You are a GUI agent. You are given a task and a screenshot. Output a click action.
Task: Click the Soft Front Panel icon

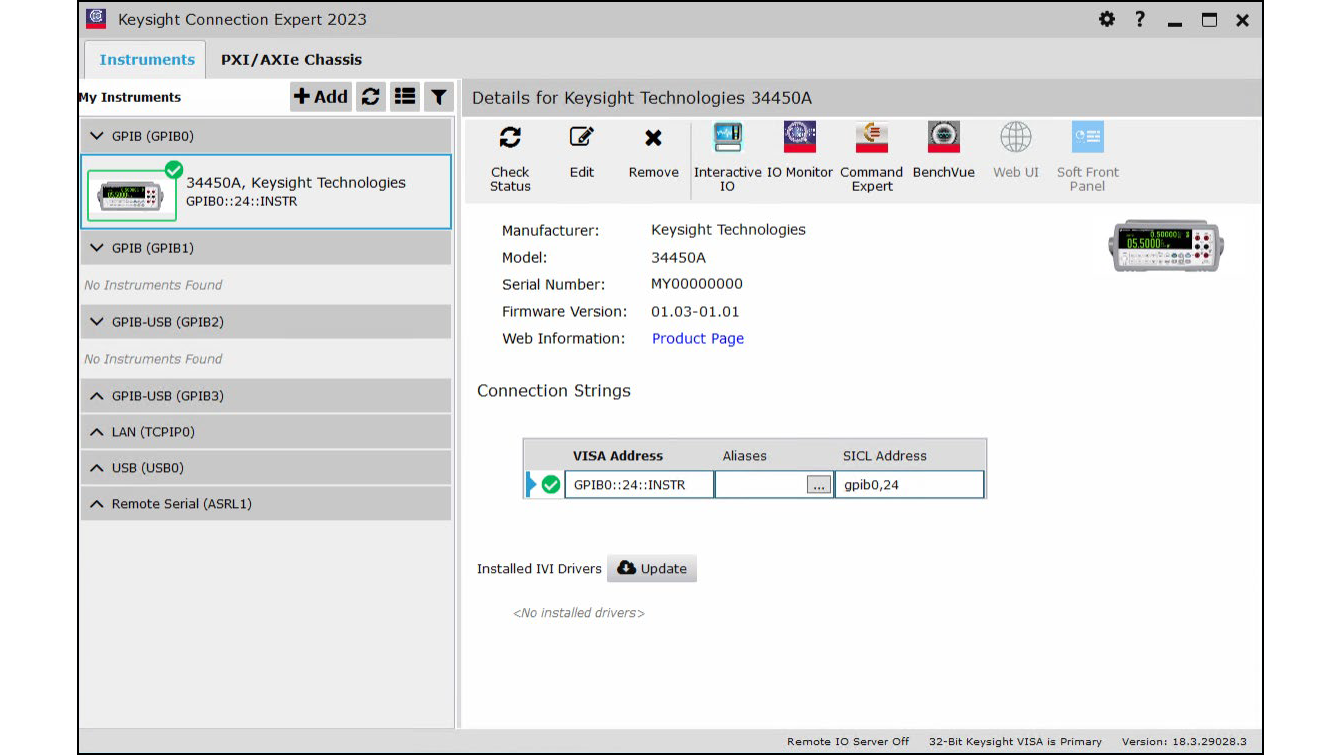click(1087, 152)
